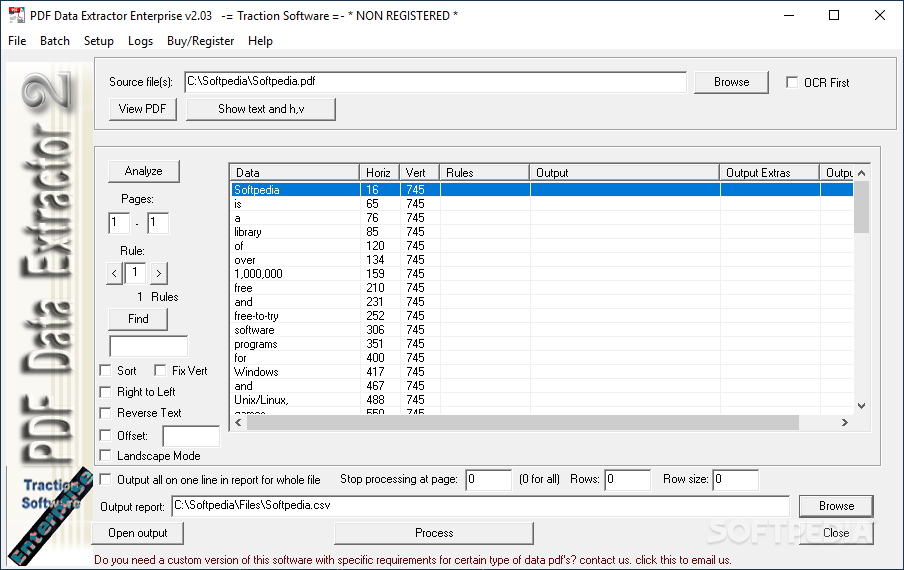Select the library row in data table
Image resolution: width=904 pixels, height=570 pixels.
pyautogui.click(x=542, y=232)
